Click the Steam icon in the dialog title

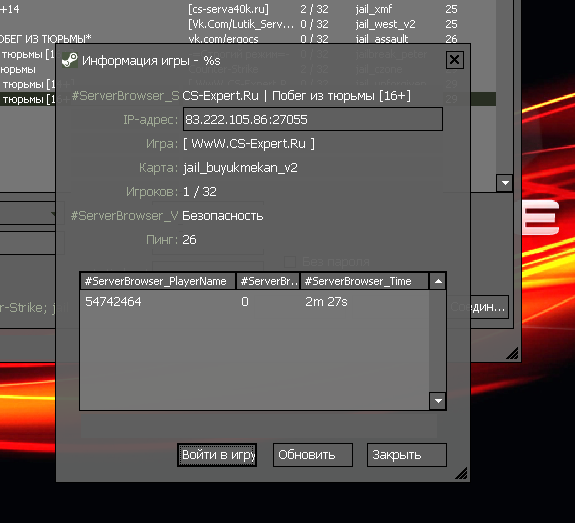point(69,60)
